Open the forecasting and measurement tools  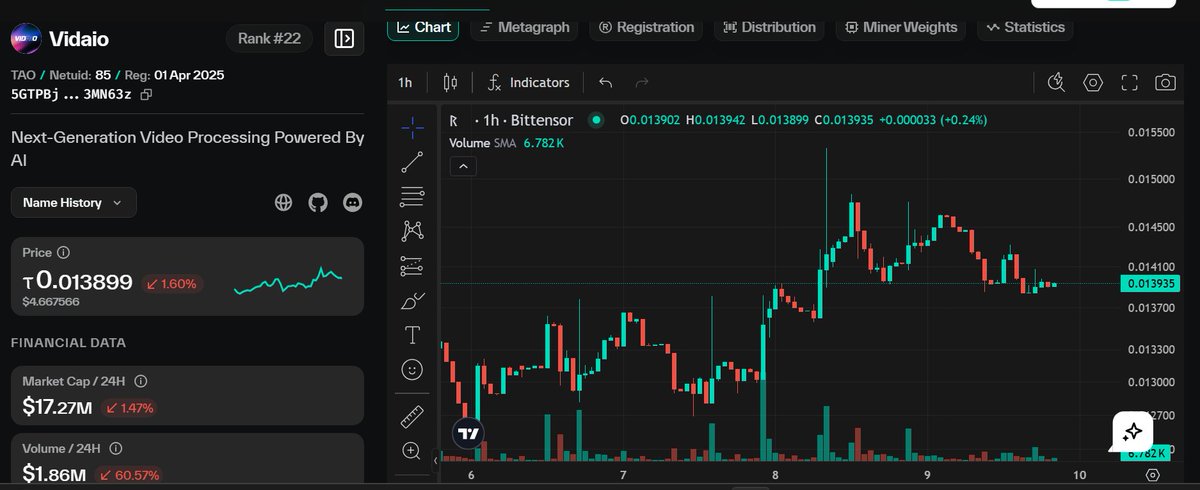(412, 266)
